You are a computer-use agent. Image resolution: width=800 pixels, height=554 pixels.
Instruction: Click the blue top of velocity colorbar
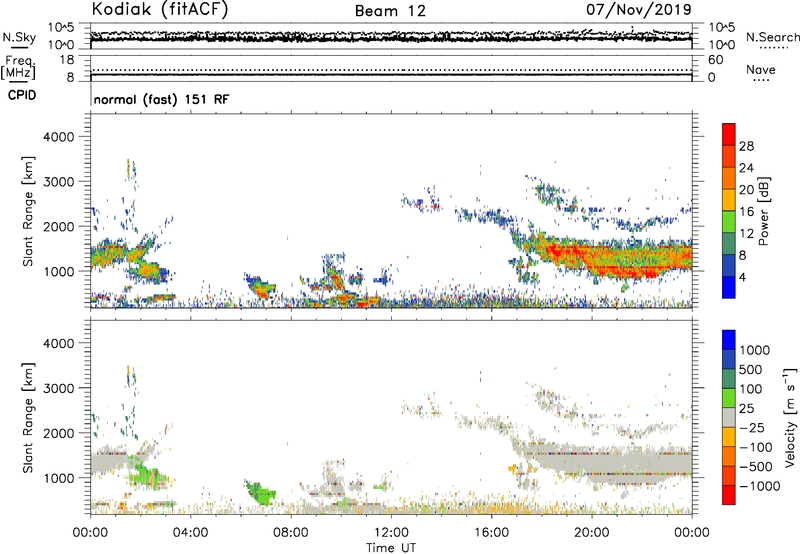tap(729, 340)
